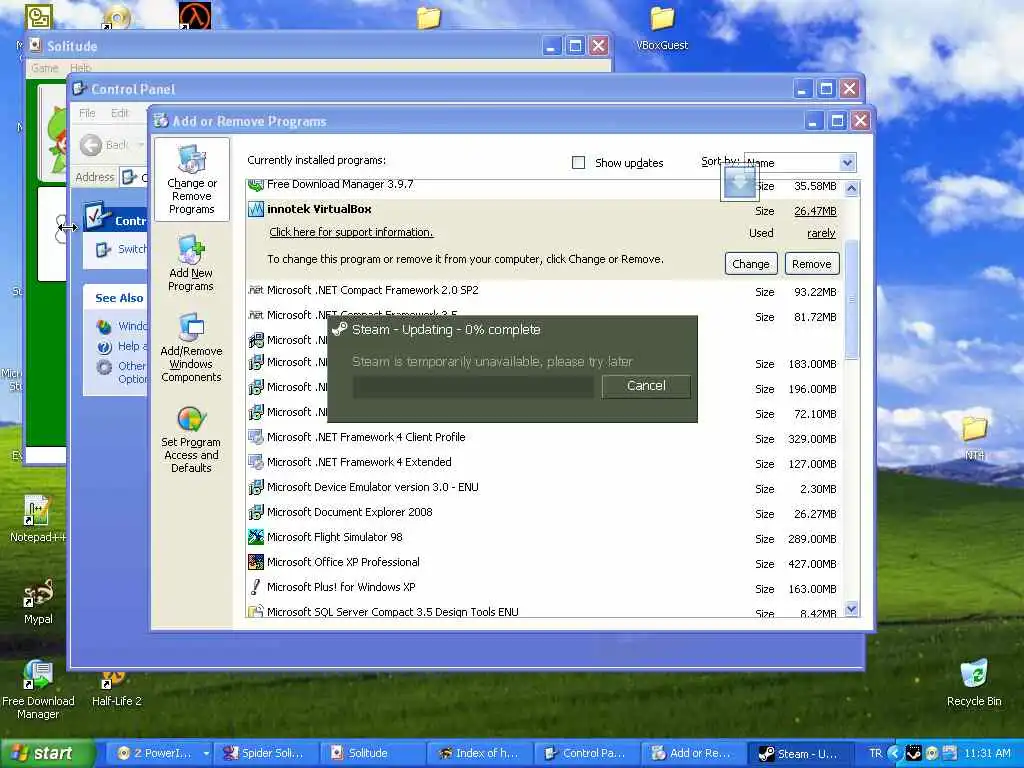Switch to Index of taskbar item
1024x768 pixels.
pos(481,753)
